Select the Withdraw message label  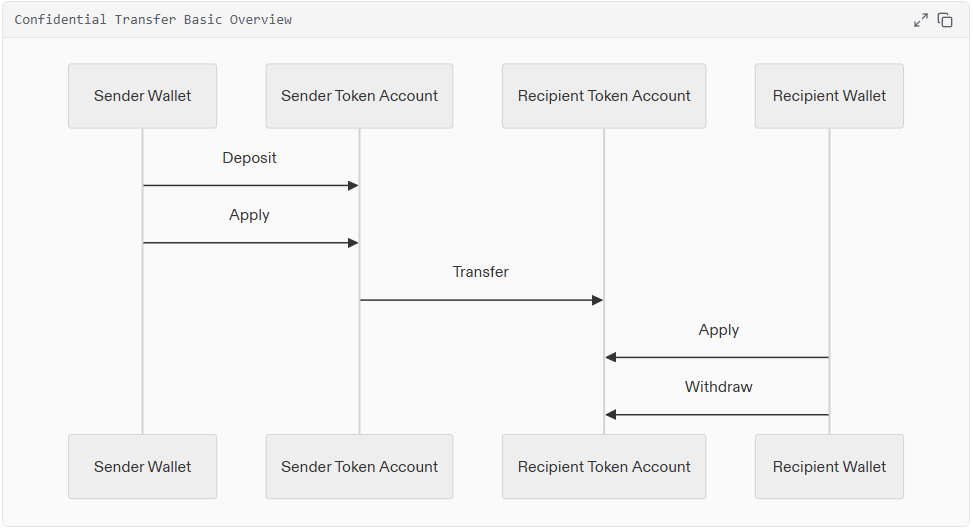pyautogui.click(x=718, y=387)
